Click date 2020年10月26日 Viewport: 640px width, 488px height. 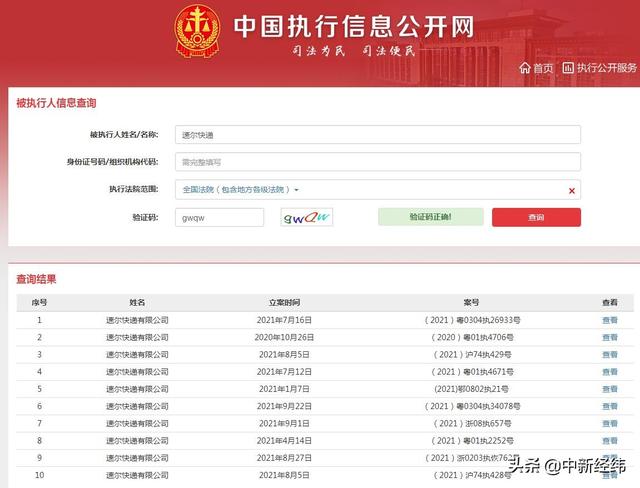tap(284, 337)
